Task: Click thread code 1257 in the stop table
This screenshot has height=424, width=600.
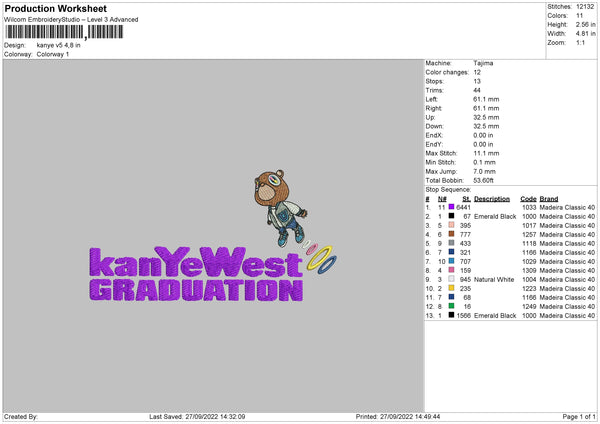Action: click(x=529, y=235)
